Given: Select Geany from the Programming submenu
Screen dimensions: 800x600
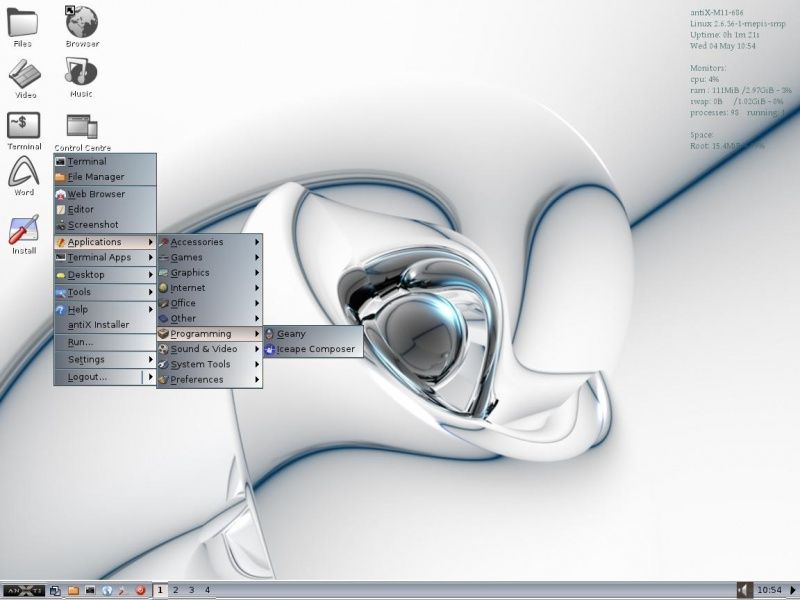Looking at the screenshot, I should click(291, 333).
